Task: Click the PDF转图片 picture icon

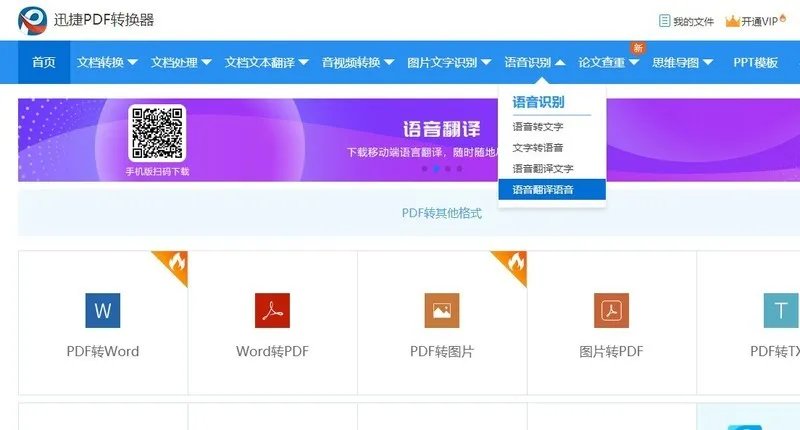Action: [x=442, y=310]
